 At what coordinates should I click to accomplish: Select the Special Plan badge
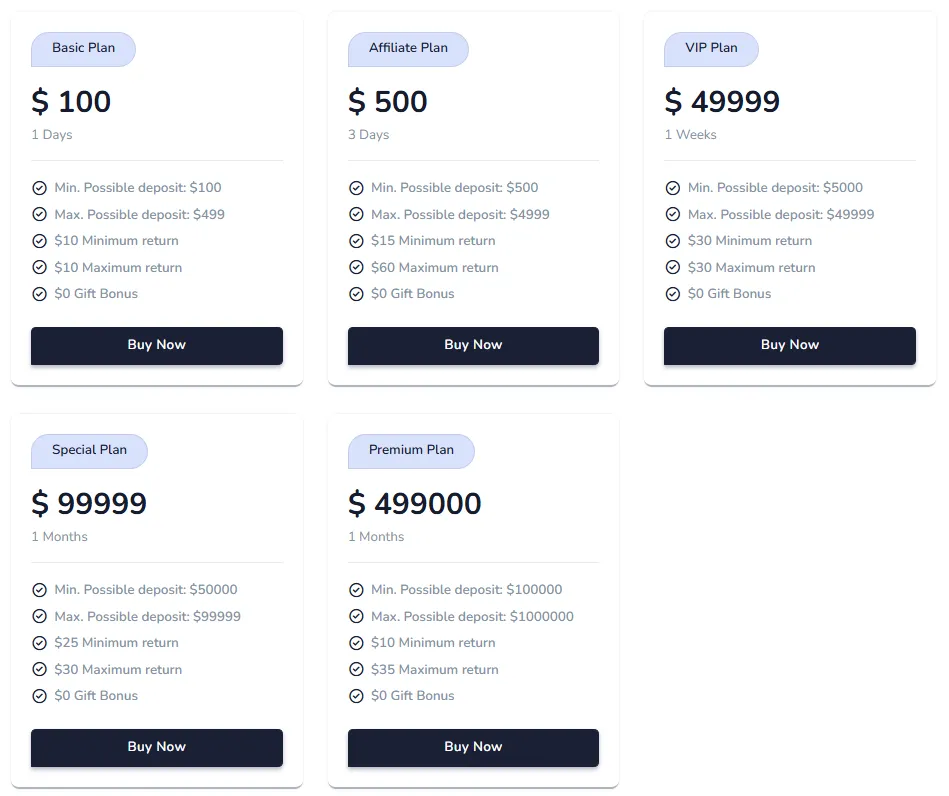point(89,450)
